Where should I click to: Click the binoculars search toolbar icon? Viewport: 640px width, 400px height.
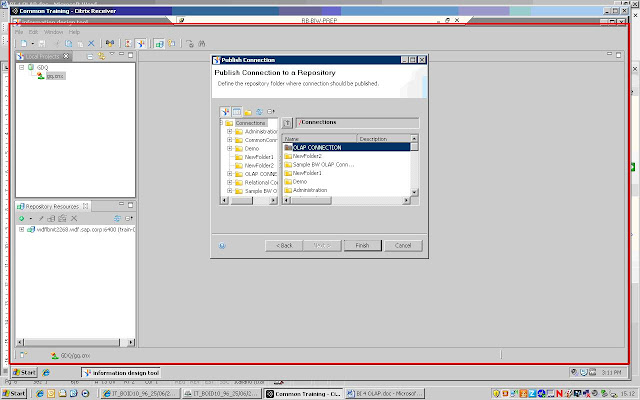pos(202,43)
